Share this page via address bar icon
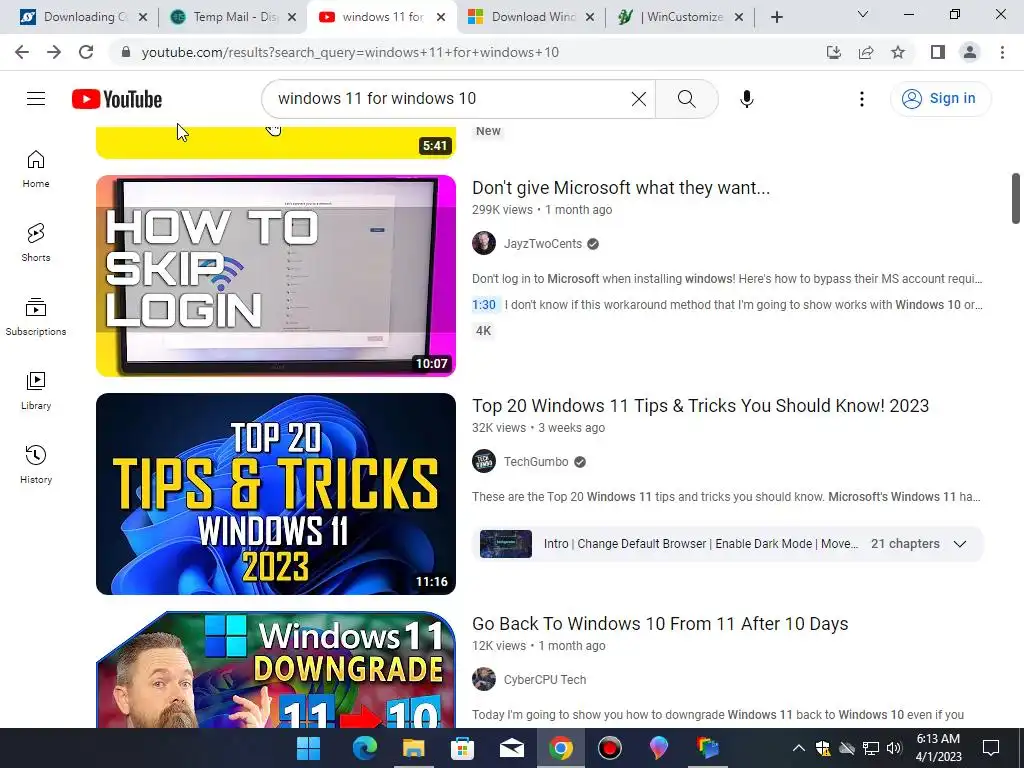The height and width of the screenshot is (768, 1024). (866, 52)
